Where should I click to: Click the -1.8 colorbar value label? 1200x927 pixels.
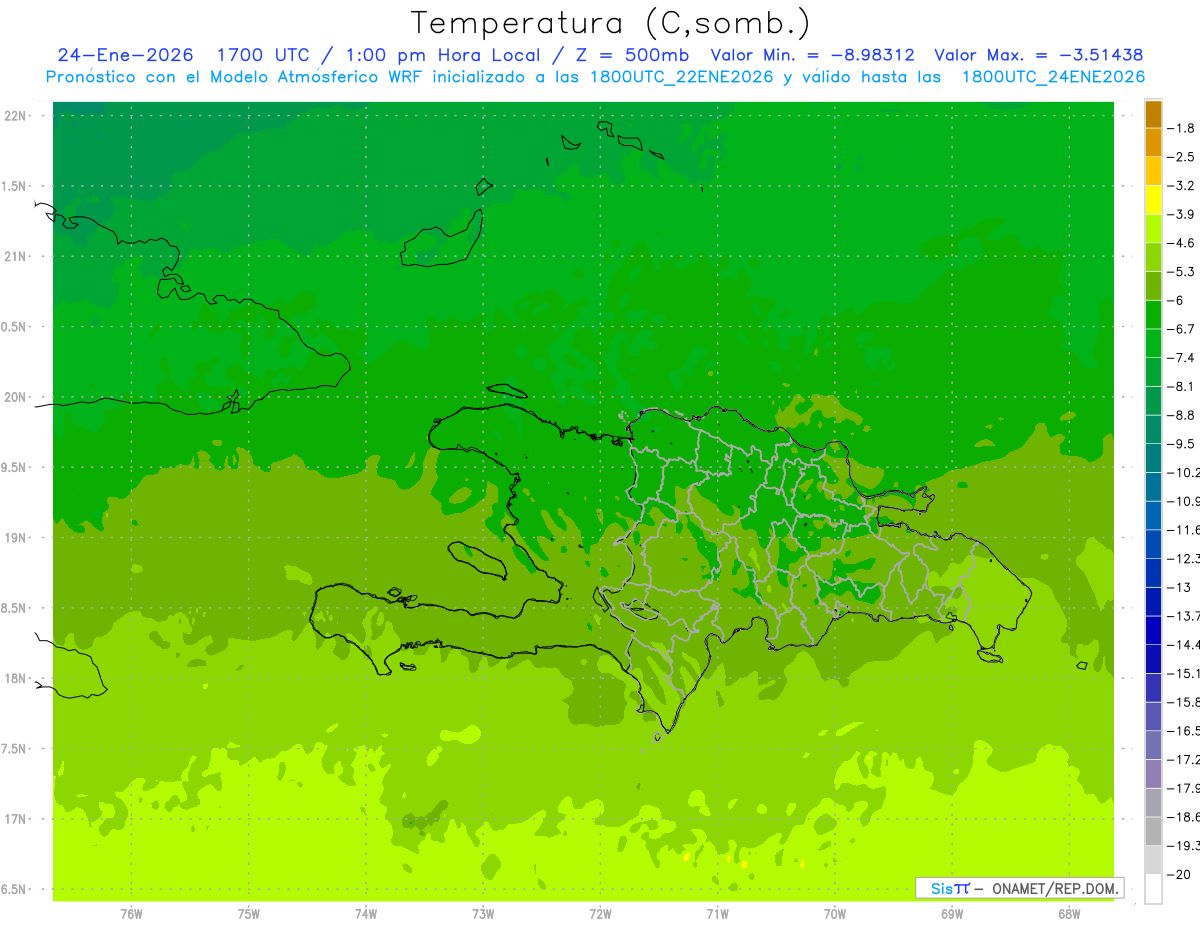point(1182,128)
